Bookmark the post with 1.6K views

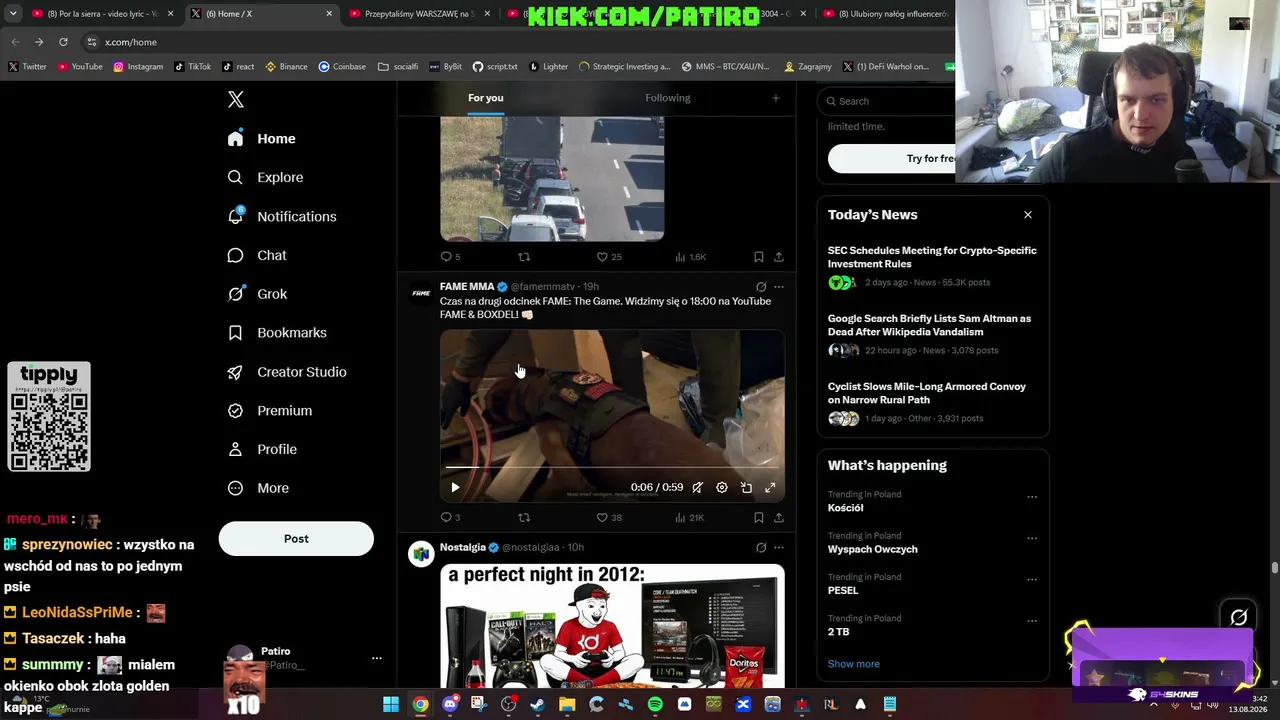point(758,257)
